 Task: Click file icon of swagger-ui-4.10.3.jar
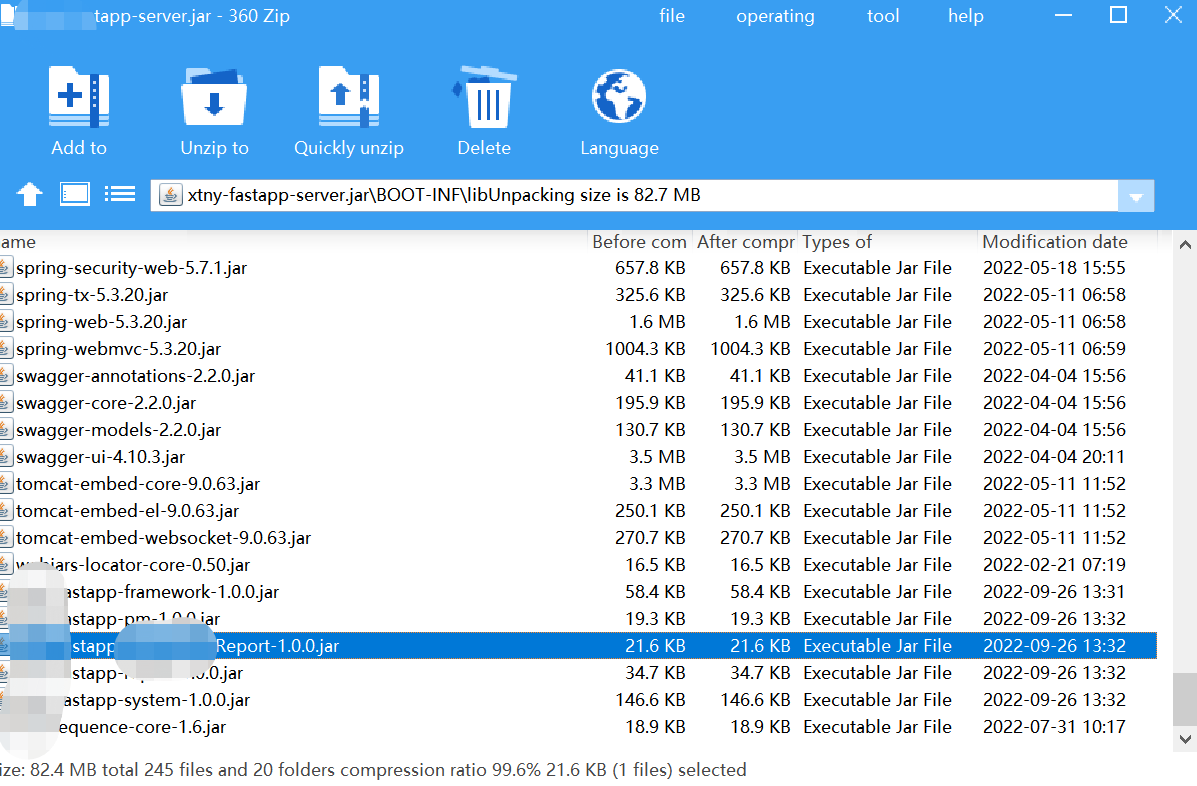(x=6, y=457)
